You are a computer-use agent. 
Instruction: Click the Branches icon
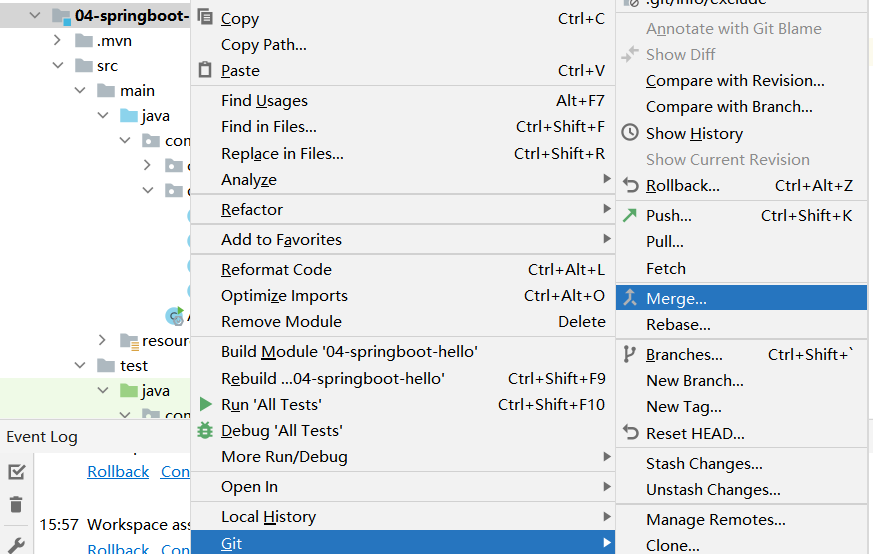tap(629, 354)
